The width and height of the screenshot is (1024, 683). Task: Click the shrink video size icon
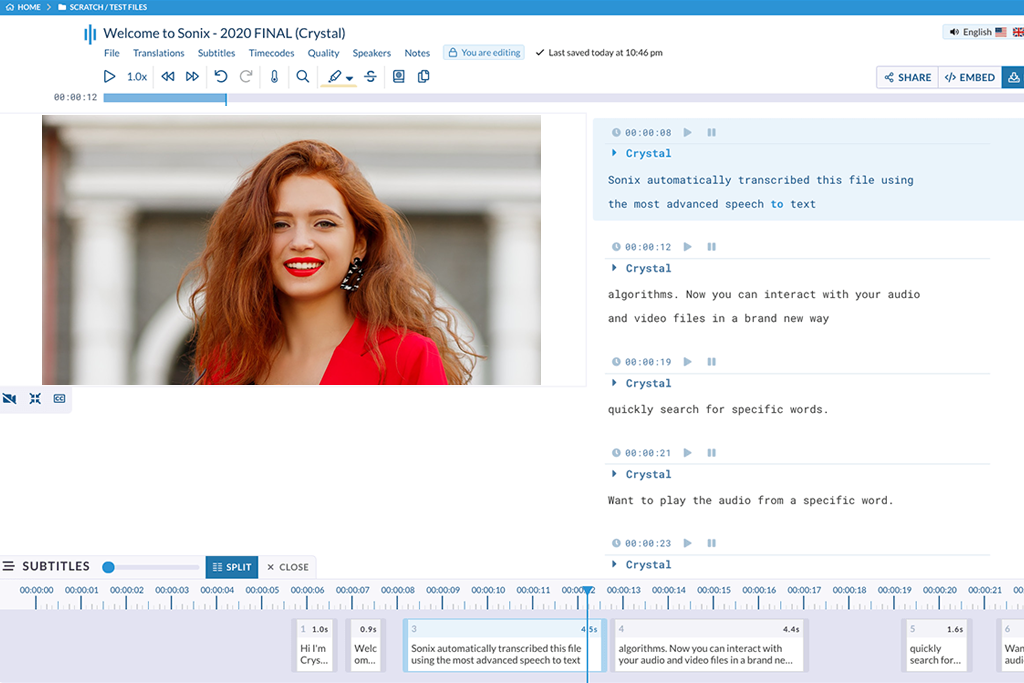pyautogui.click(x=35, y=398)
